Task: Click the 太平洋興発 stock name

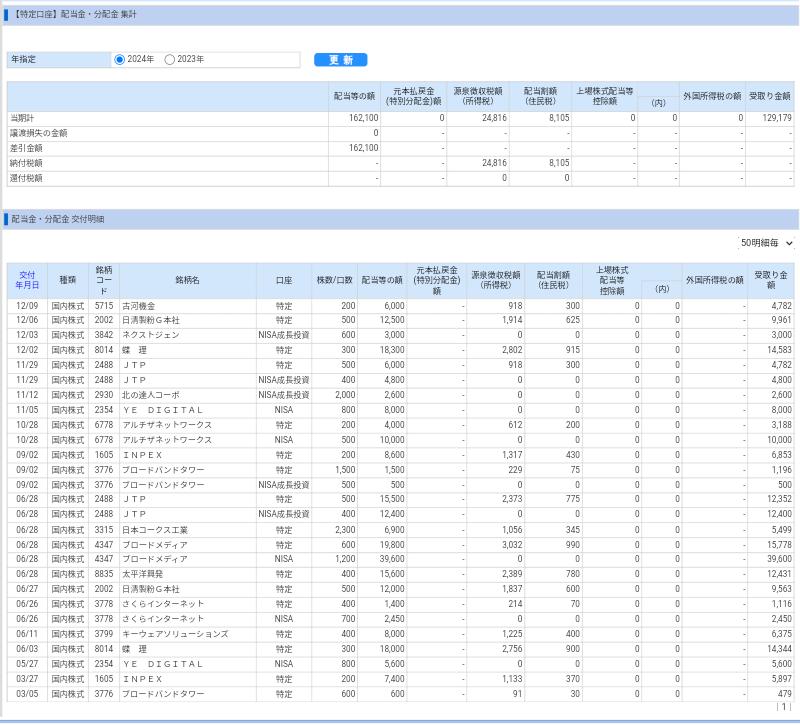Action: (142, 574)
